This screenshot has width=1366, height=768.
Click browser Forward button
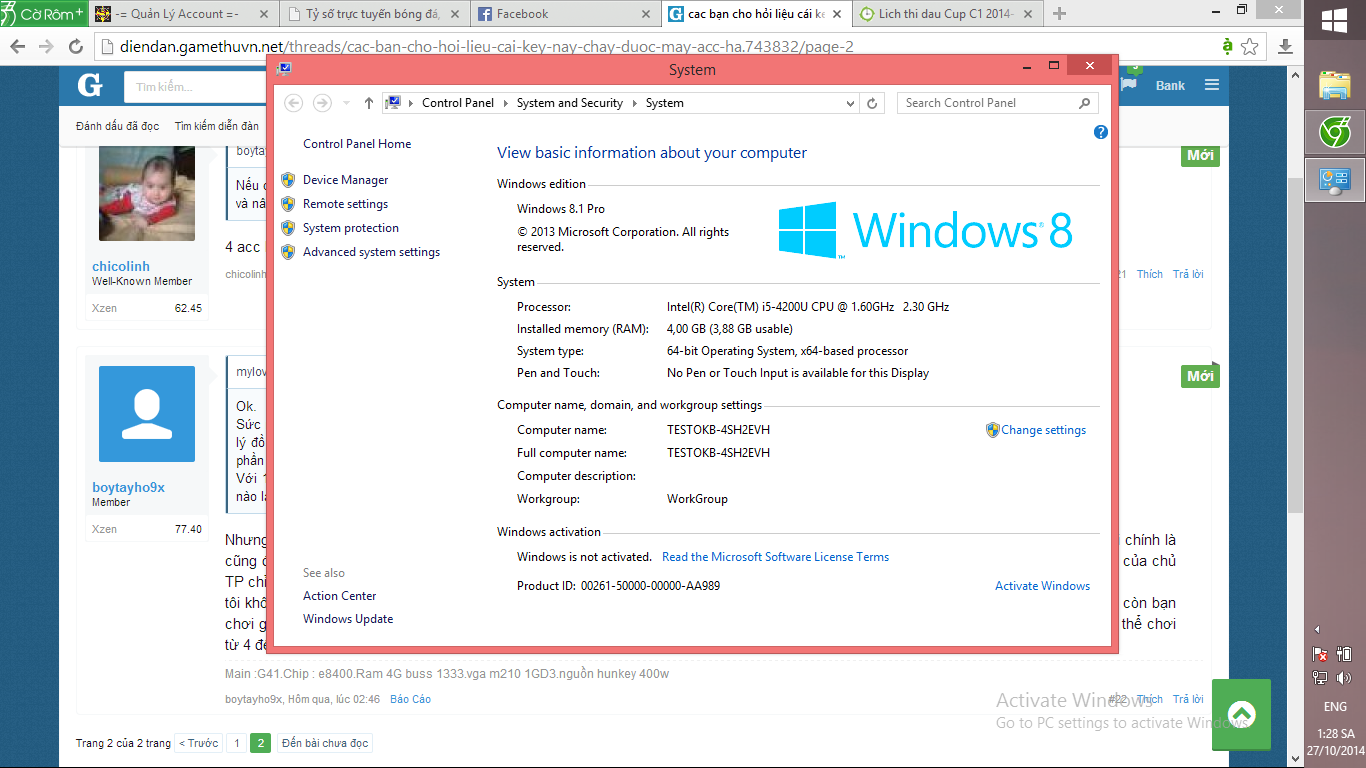click(x=46, y=47)
